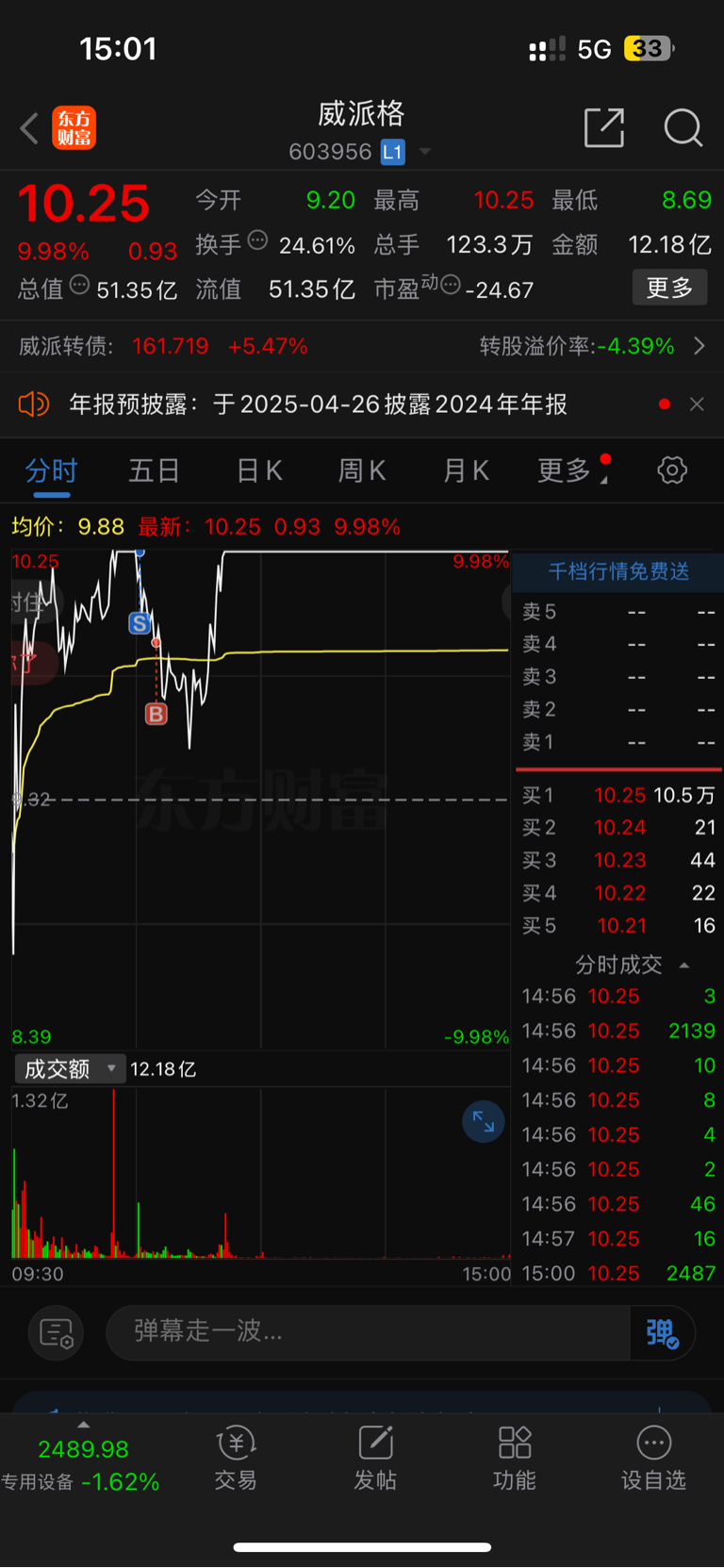Tap the 买3 10.23 order row
This screenshot has height=1568, width=724.
coord(618,860)
